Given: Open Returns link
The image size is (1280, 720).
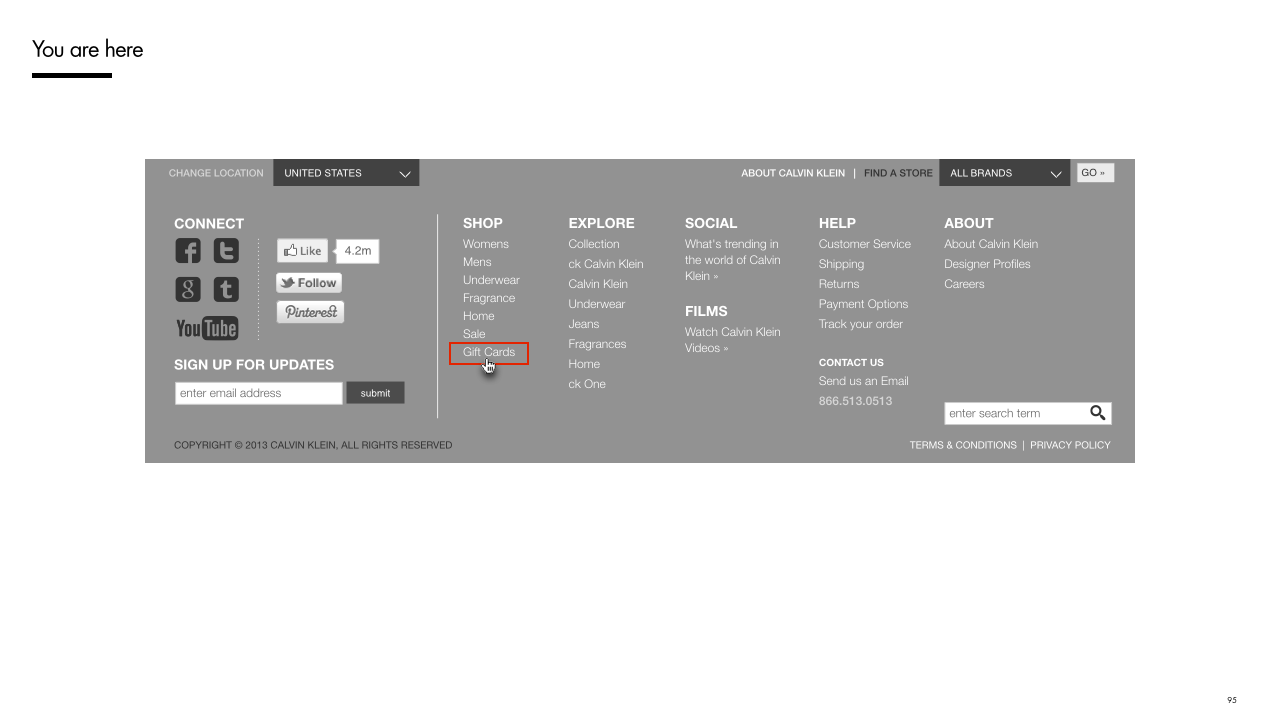Looking at the screenshot, I should point(839,284).
